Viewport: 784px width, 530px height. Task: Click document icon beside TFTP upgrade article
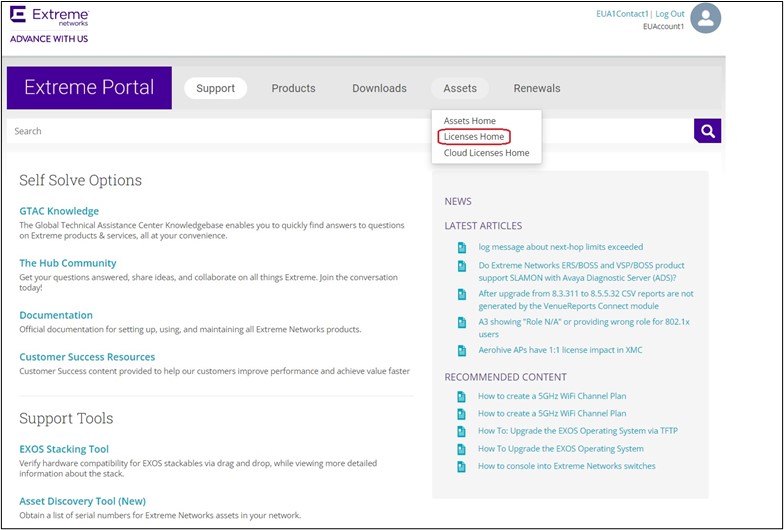pyautogui.click(x=462, y=431)
